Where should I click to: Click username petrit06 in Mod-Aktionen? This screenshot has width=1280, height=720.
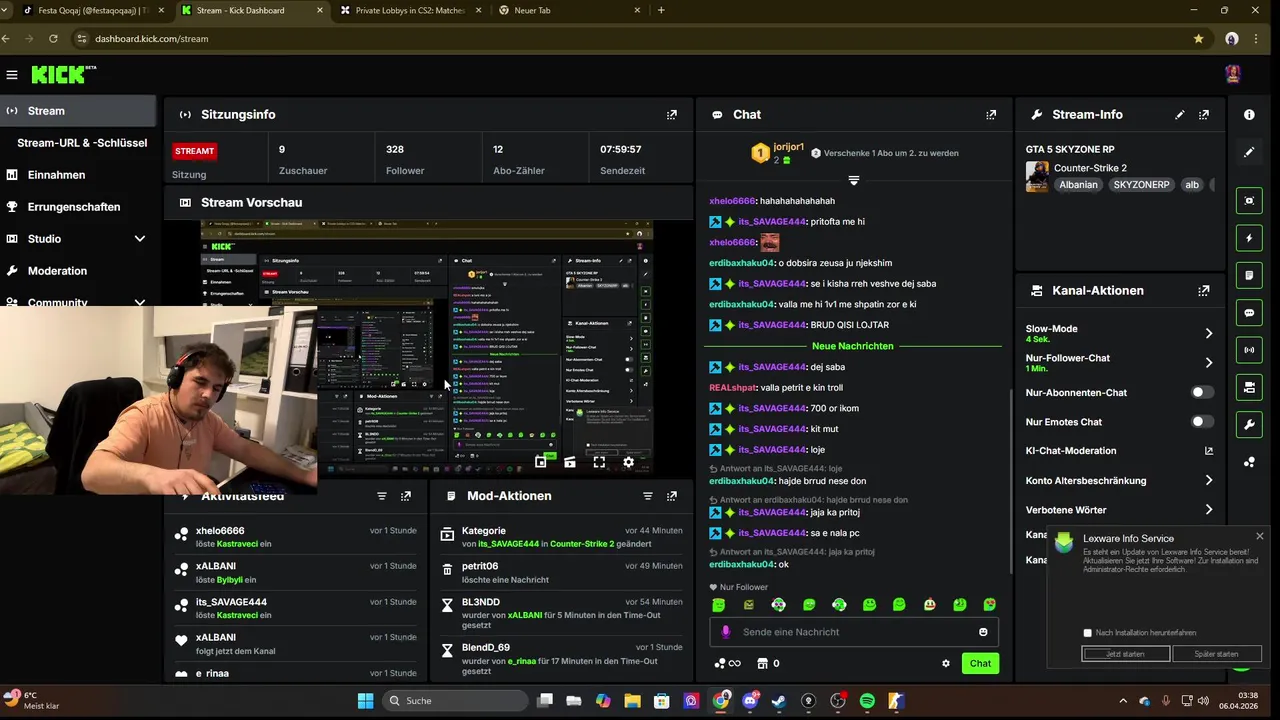tap(480, 566)
